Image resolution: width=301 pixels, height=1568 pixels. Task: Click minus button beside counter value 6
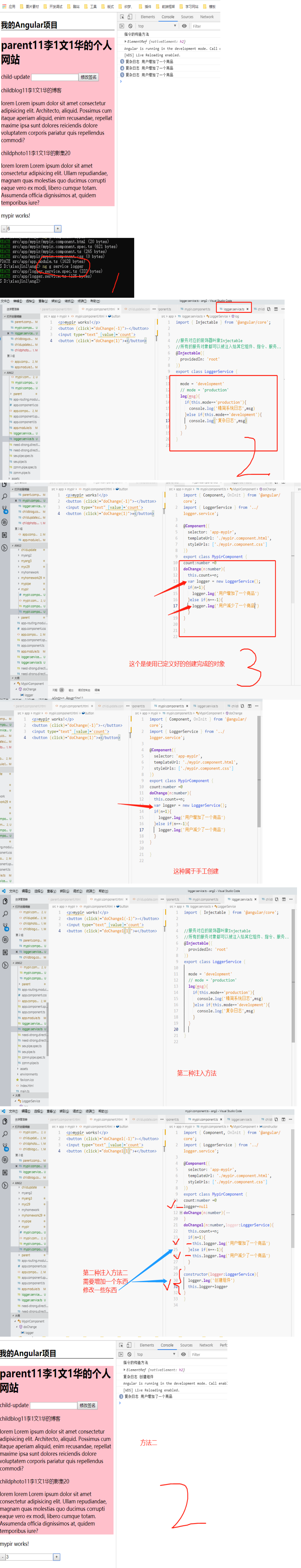click(4, 229)
